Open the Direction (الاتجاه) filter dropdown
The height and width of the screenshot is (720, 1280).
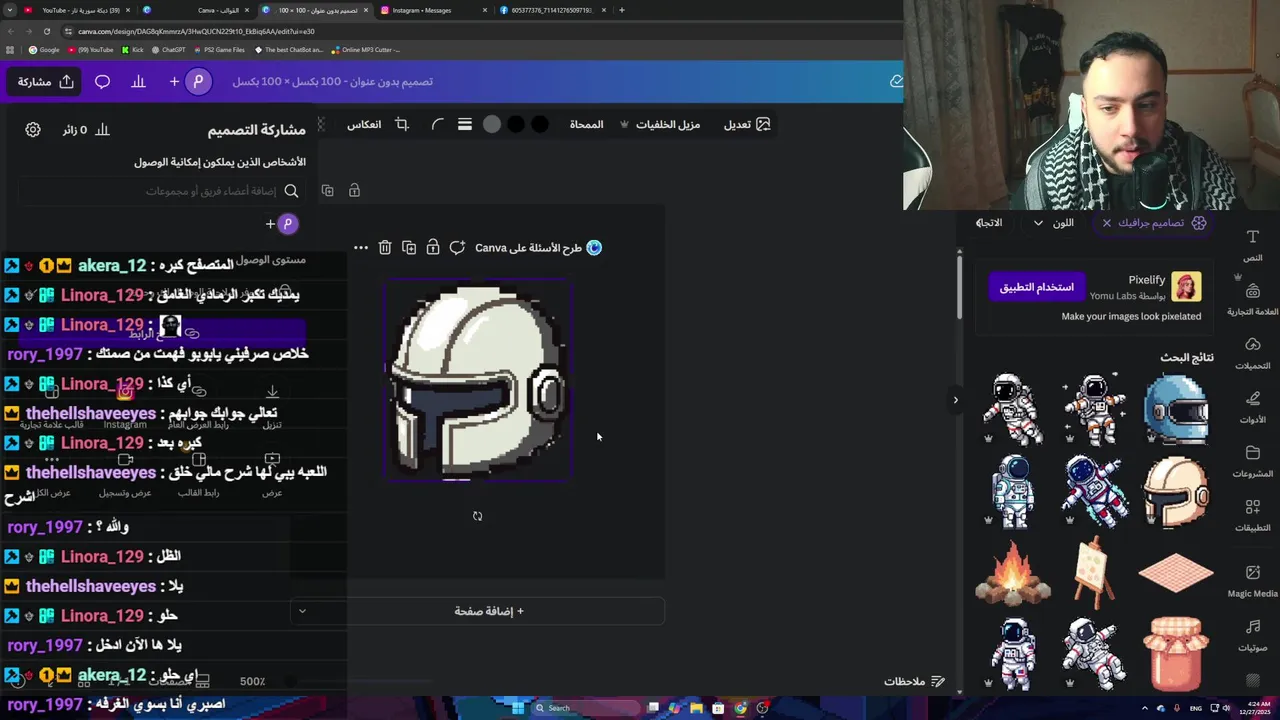pos(988,223)
